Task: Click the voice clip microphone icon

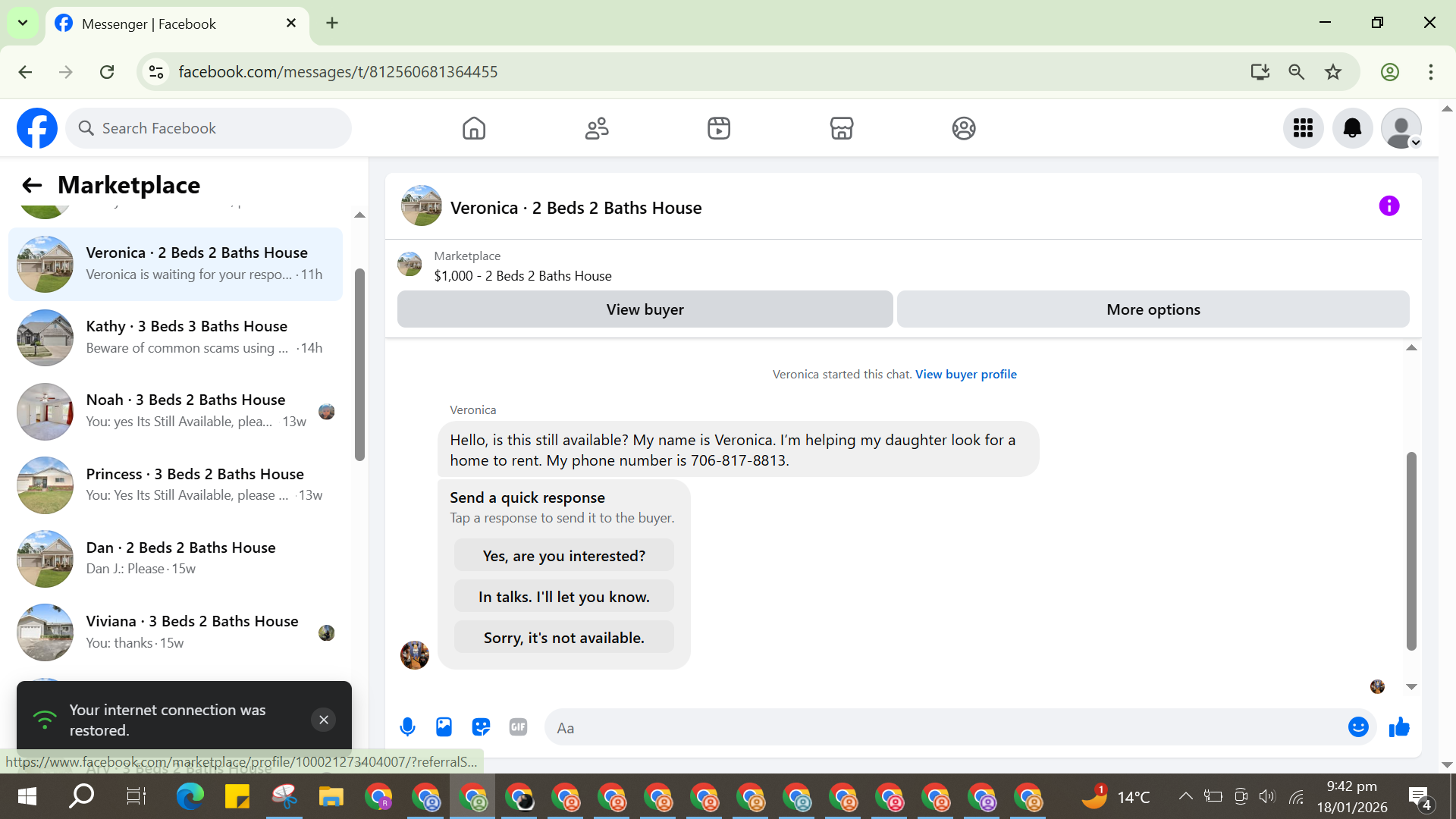Action: (x=407, y=727)
